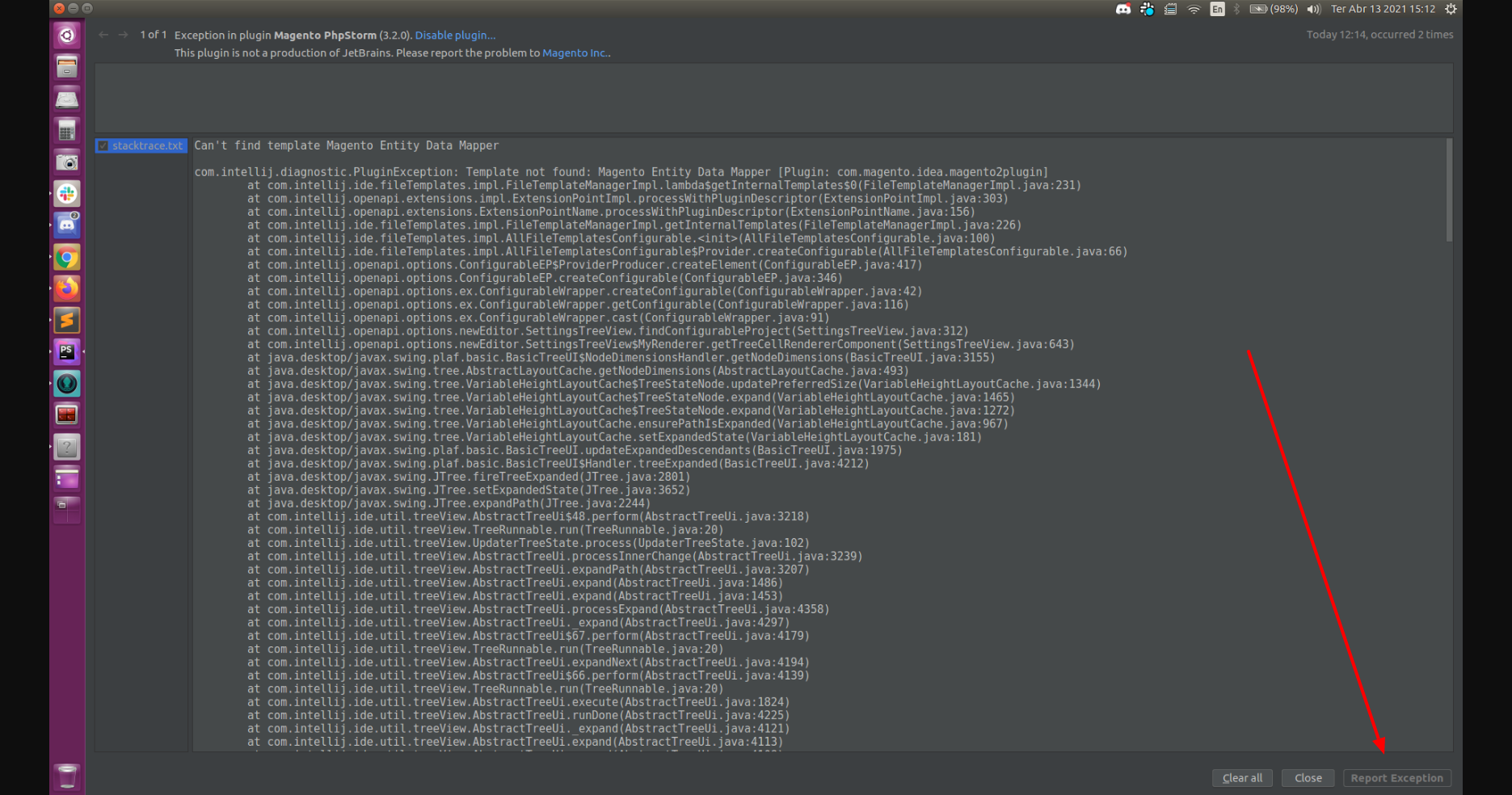Go to the next exception arrow

123,35
